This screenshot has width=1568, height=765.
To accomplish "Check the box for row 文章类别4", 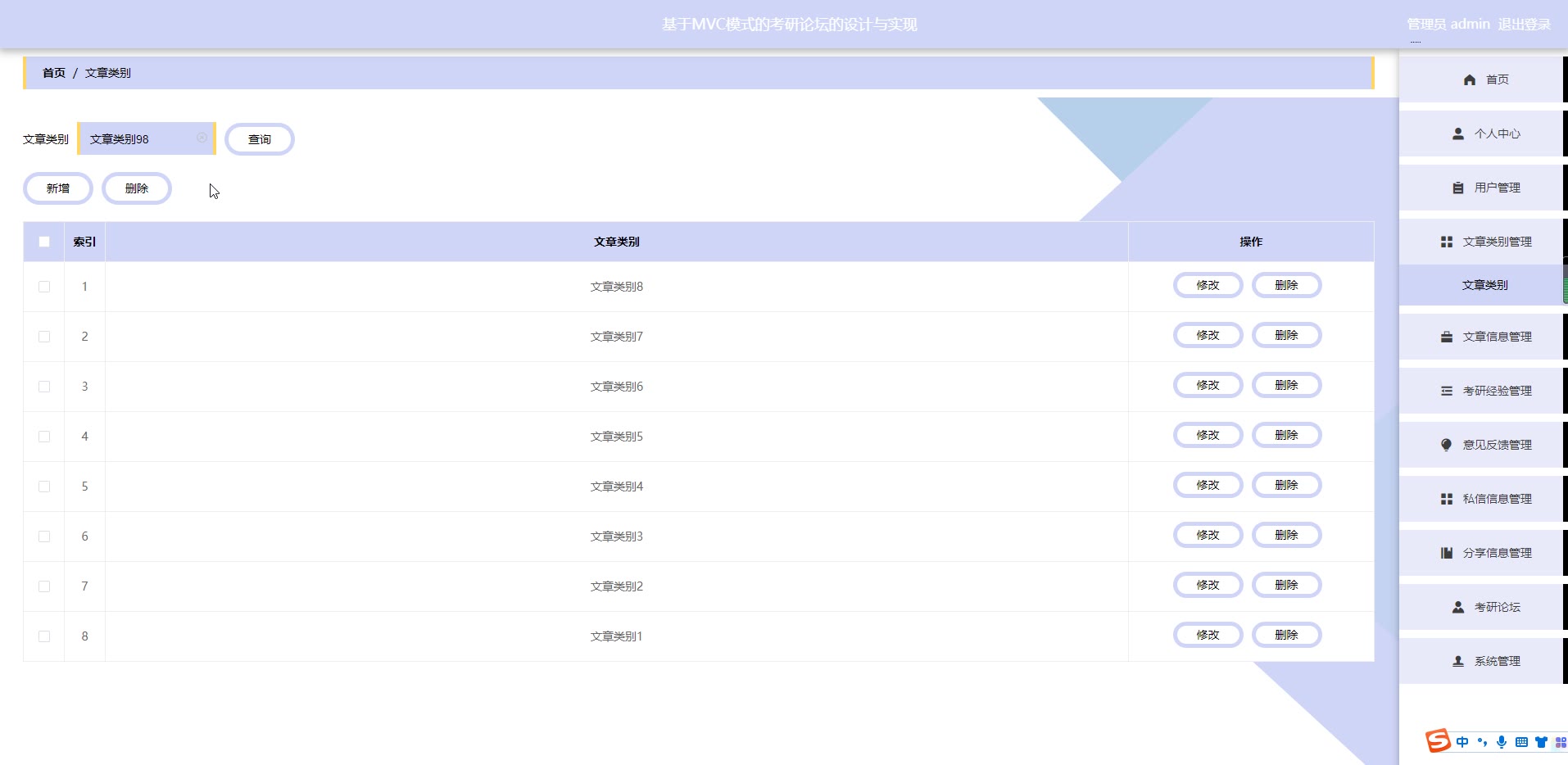I will [44, 487].
